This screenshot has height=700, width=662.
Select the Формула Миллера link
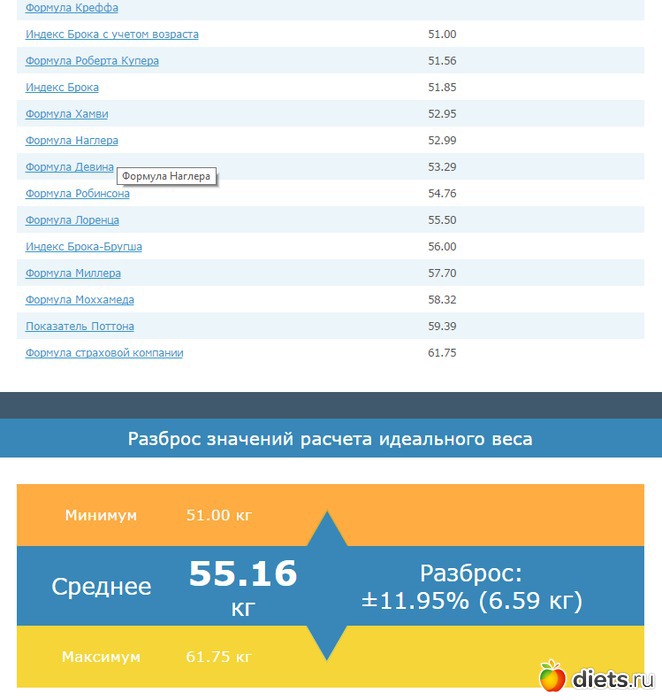[73, 273]
